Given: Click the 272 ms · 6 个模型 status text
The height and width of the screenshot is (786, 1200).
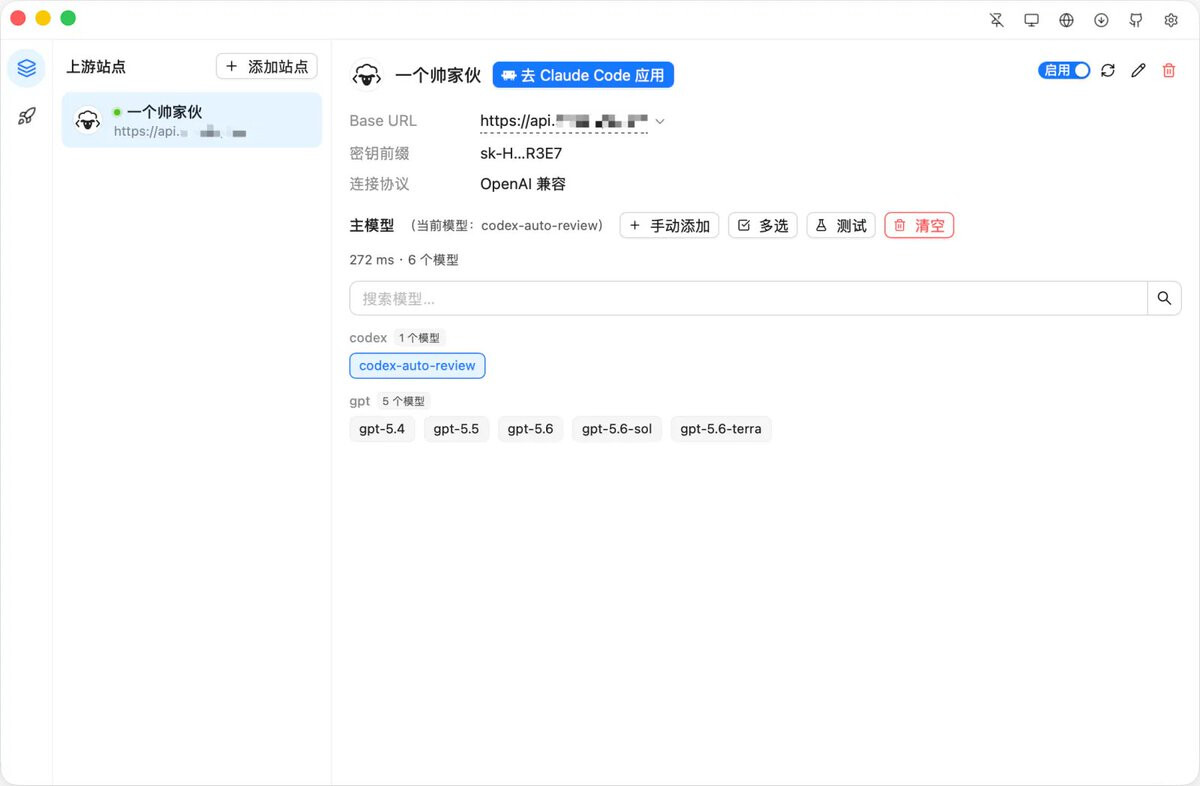Looking at the screenshot, I should tap(404, 260).
